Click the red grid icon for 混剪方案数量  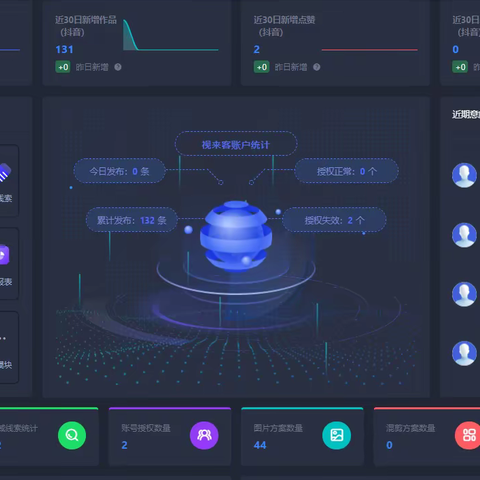[x=468, y=435]
